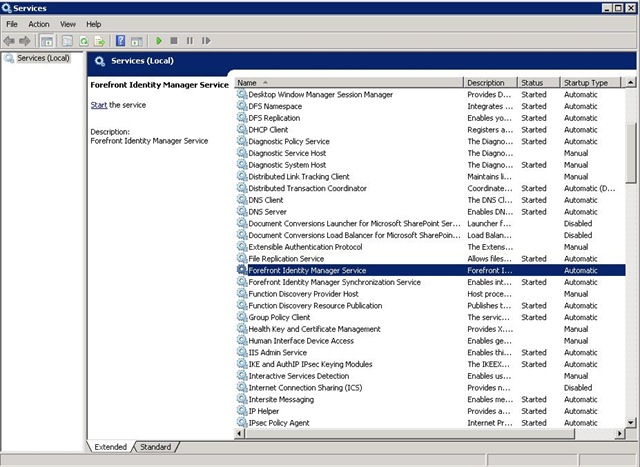Select the DFS Namespace service

tap(430, 106)
